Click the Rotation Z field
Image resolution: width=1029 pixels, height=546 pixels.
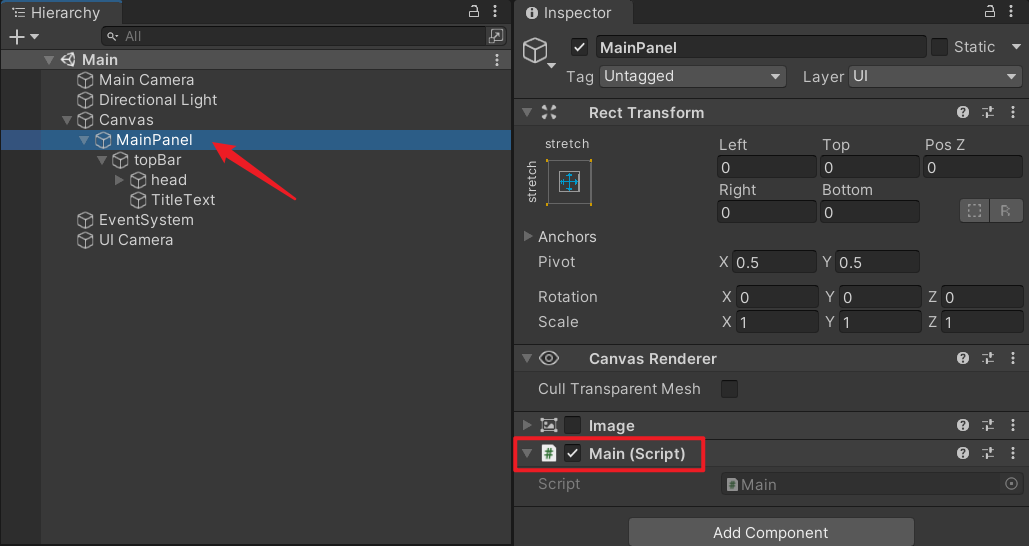pos(982,297)
